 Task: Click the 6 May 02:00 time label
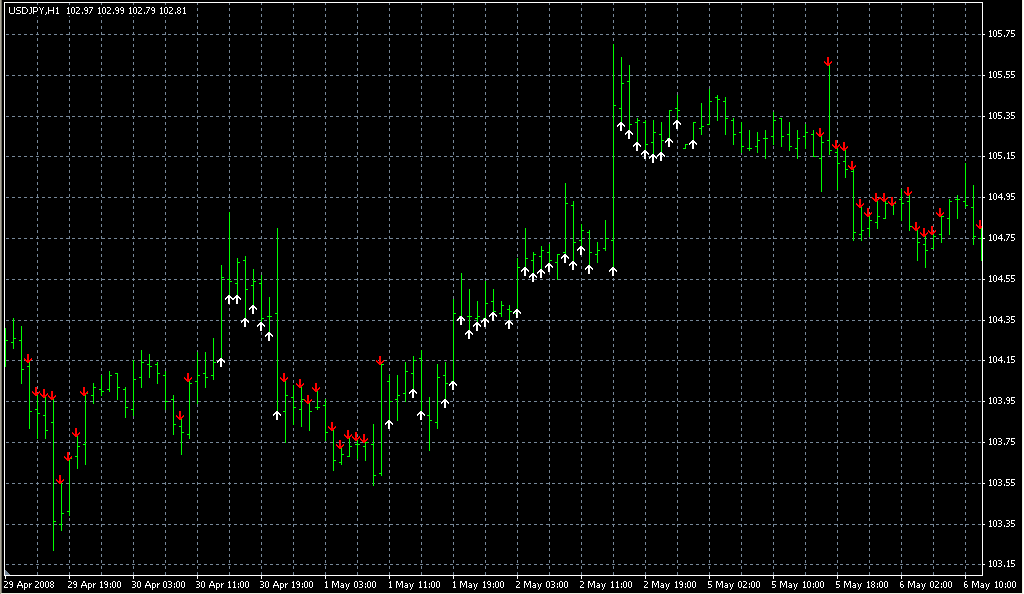tap(926, 585)
